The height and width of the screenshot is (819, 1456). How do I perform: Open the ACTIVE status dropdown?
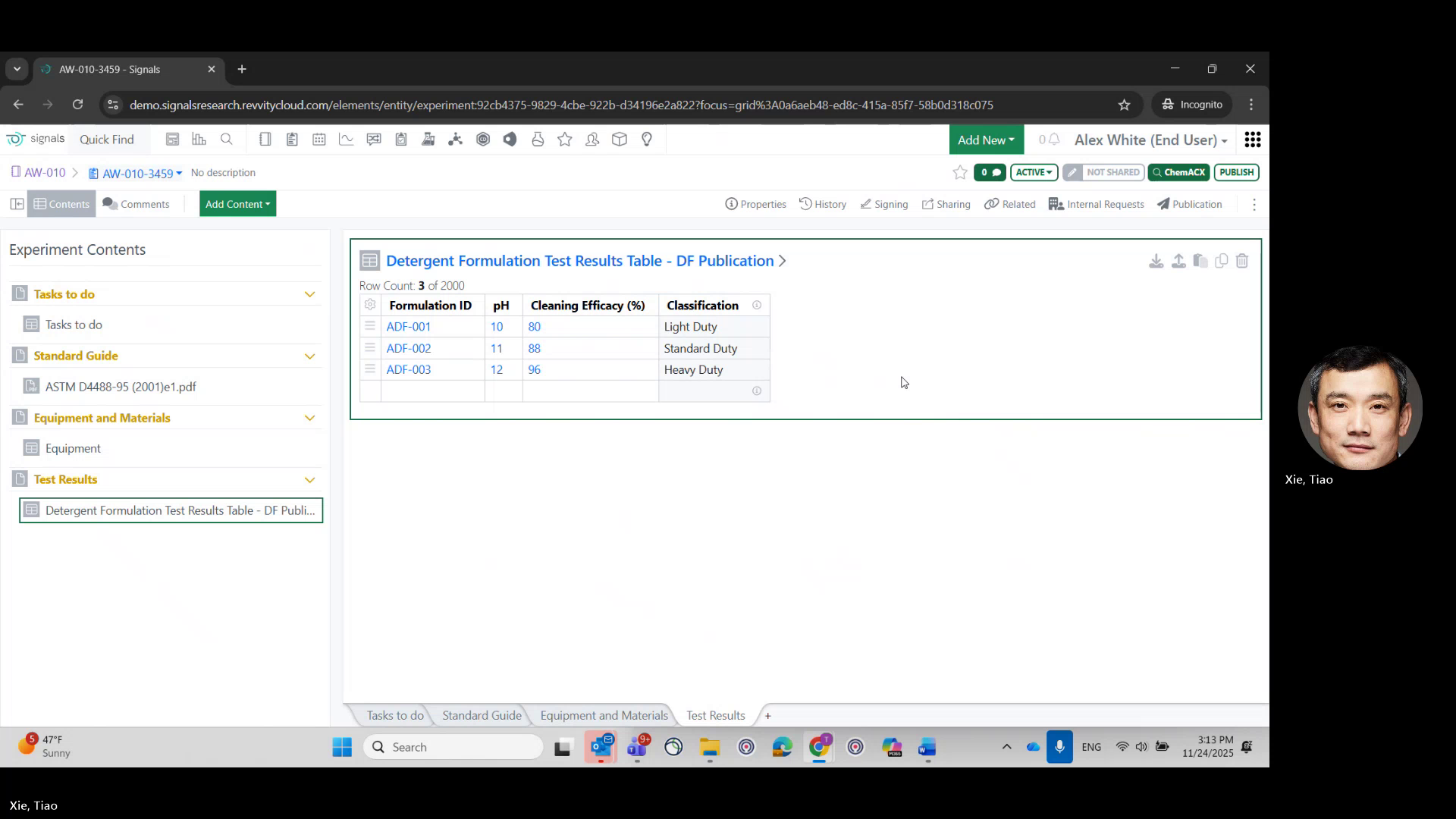pos(1034,172)
